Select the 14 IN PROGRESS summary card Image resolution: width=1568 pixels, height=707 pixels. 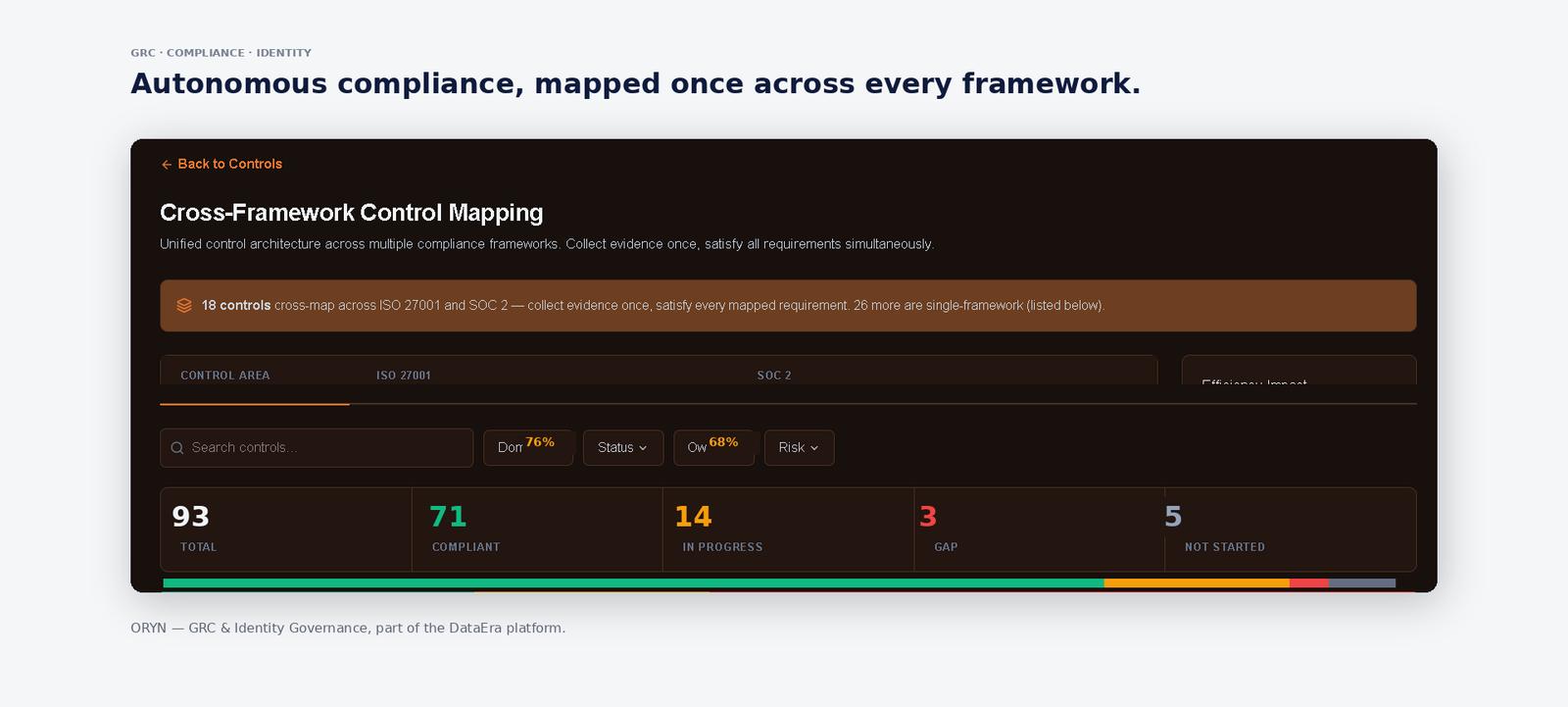coord(788,530)
